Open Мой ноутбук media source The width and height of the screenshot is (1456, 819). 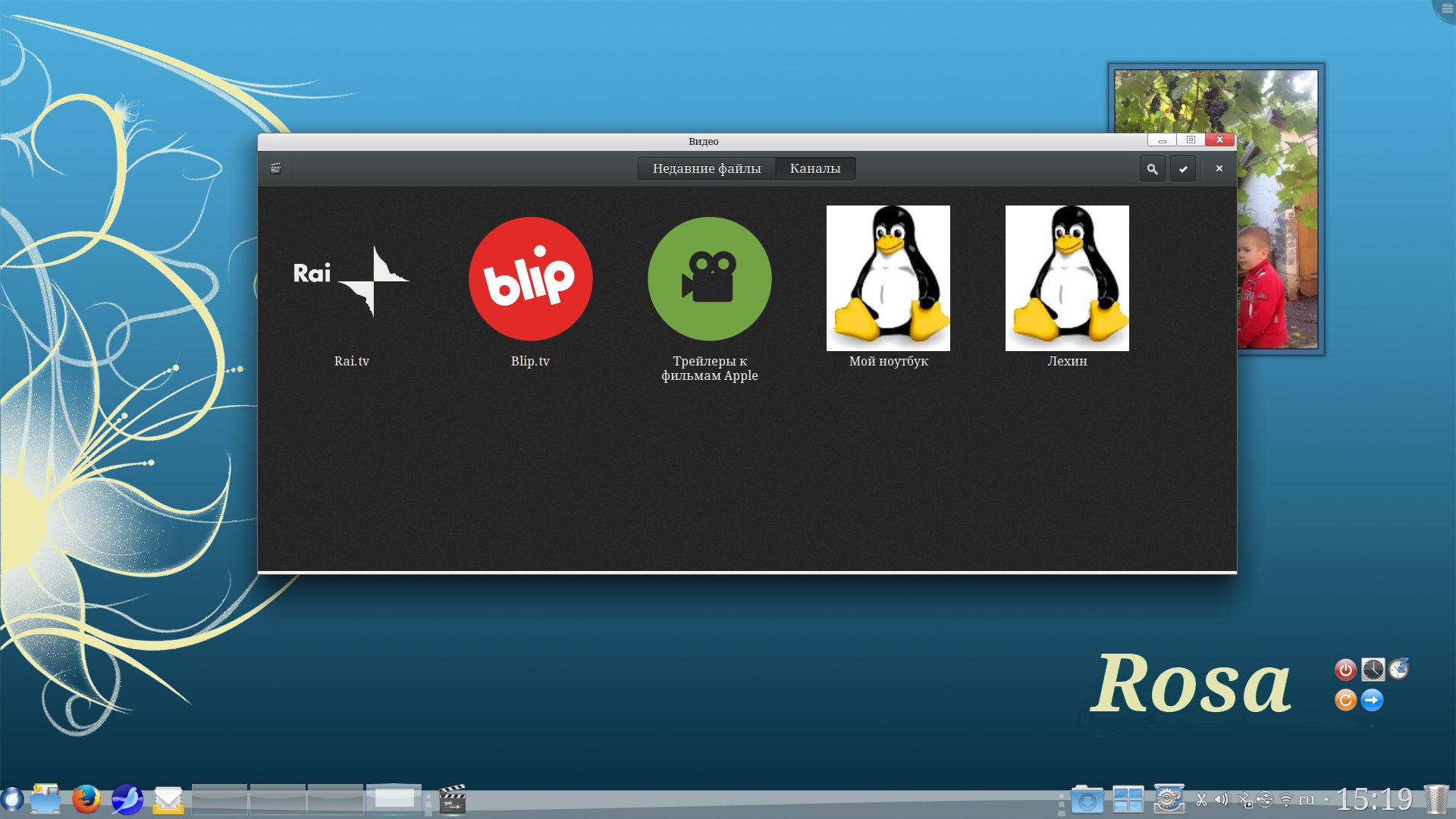click(x=888, y=278)
